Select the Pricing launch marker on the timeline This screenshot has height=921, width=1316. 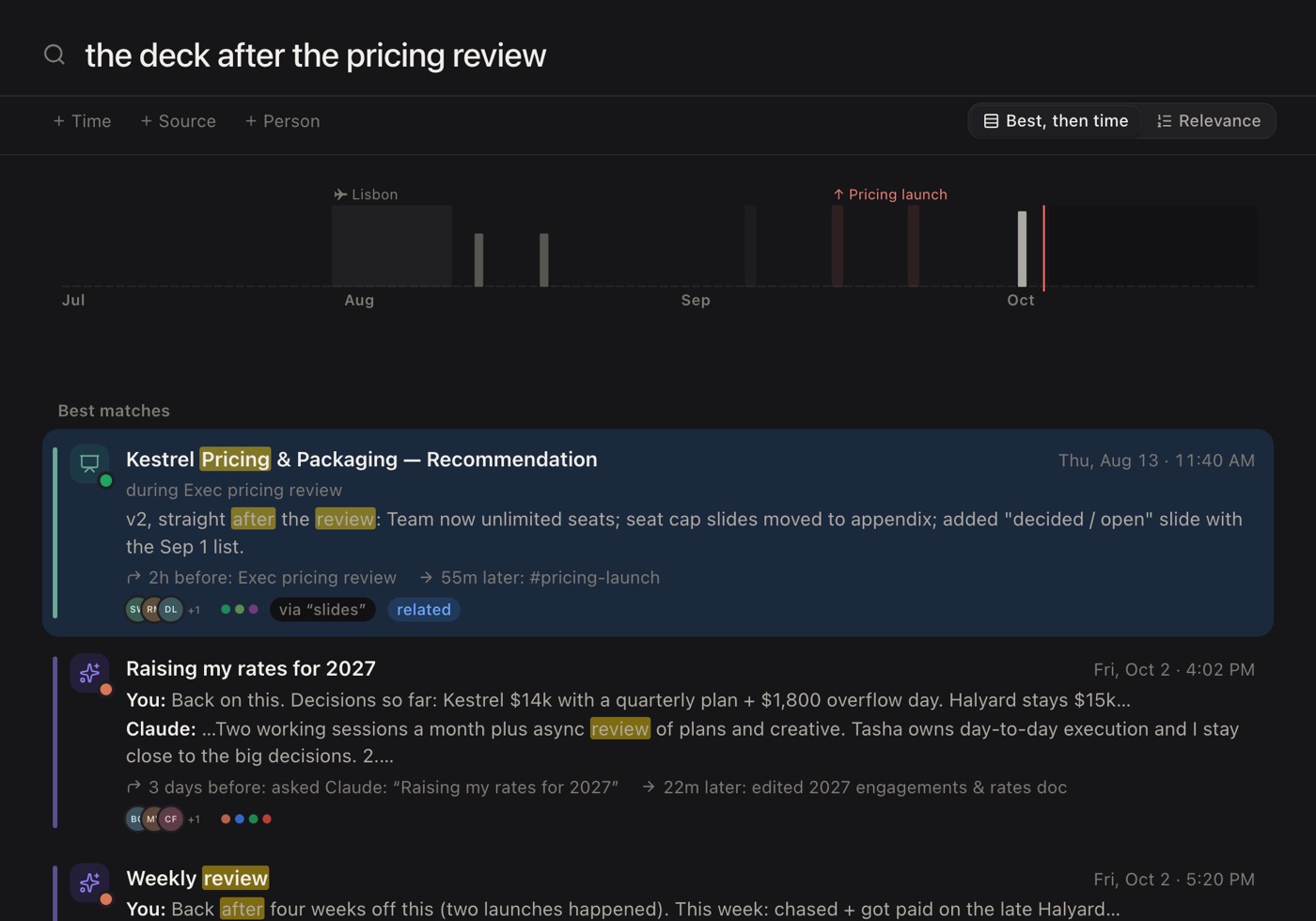890,195
